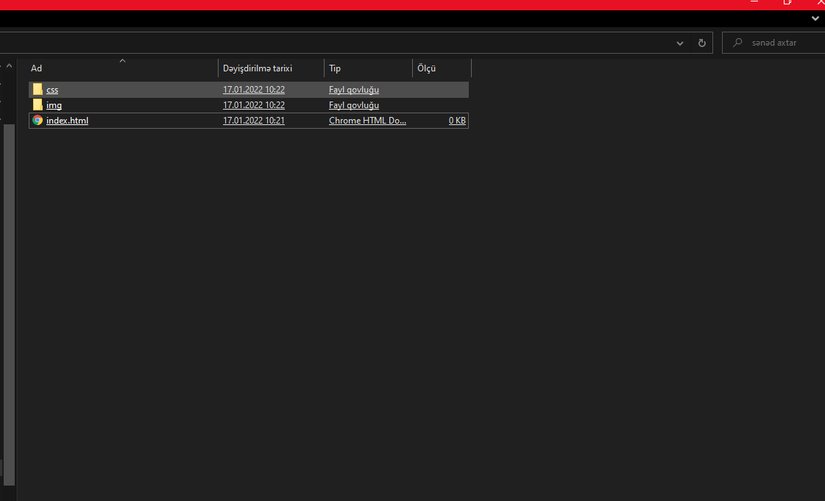825x501 pixels.
Task: Sort files by the Tip column
Action: coord(367,68)
